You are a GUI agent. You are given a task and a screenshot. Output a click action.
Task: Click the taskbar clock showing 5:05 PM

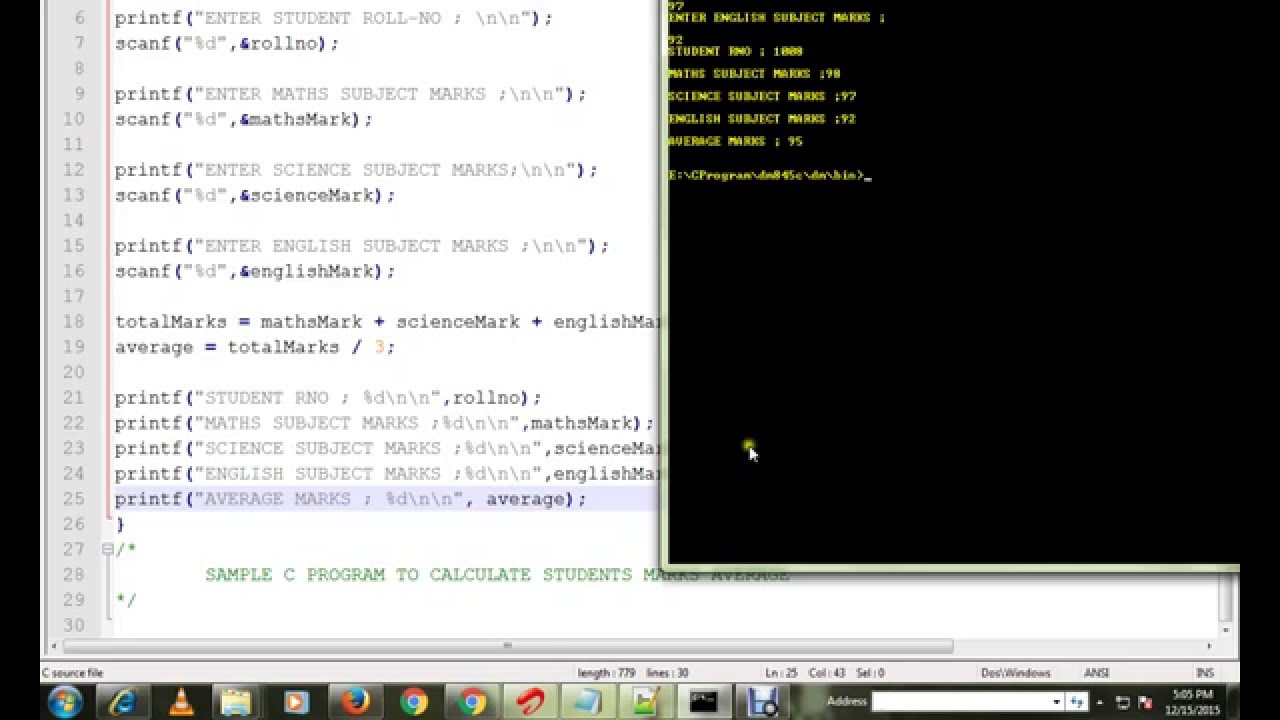click(1194, 702)
